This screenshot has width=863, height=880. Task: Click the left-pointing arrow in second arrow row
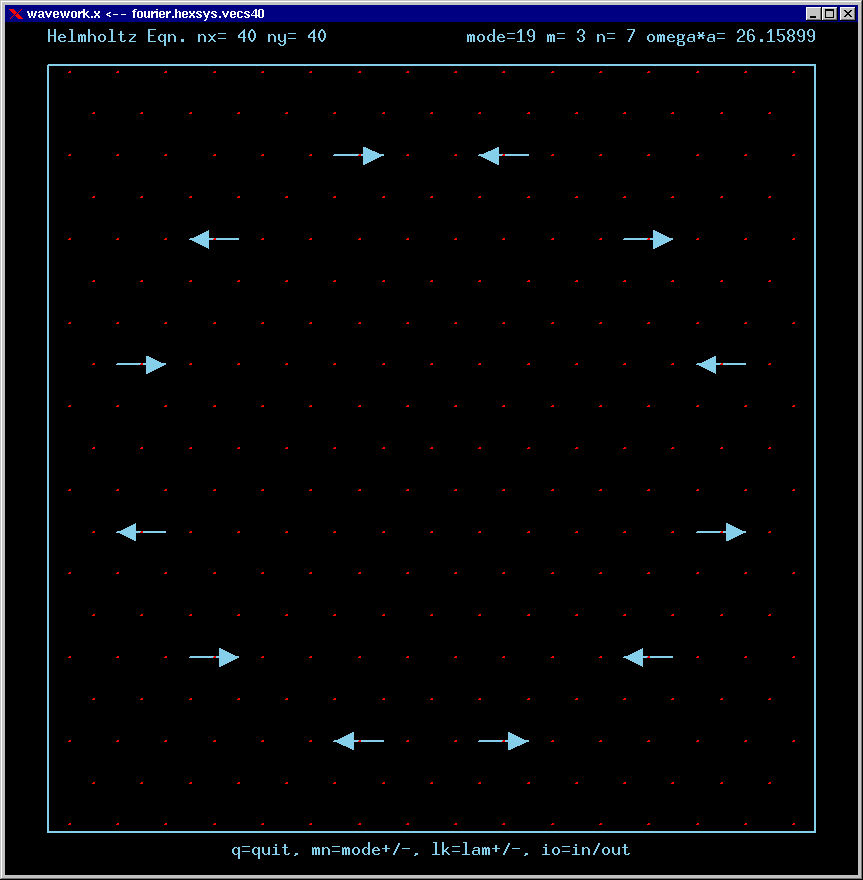click(214, 239)
